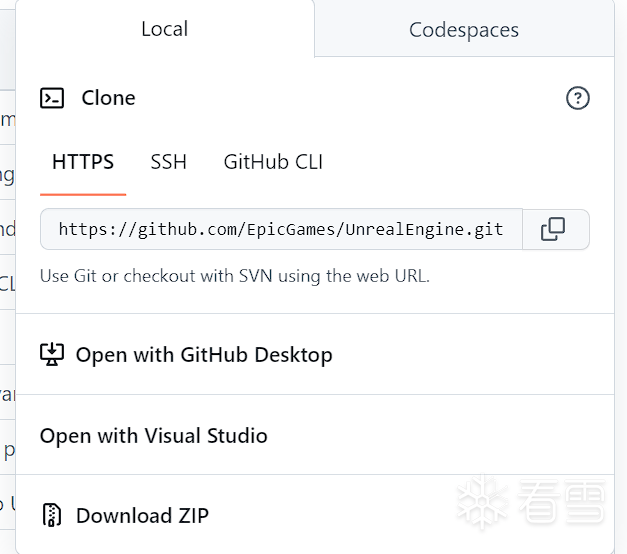Open with GitHub Desktop text link

coord(204,354)
